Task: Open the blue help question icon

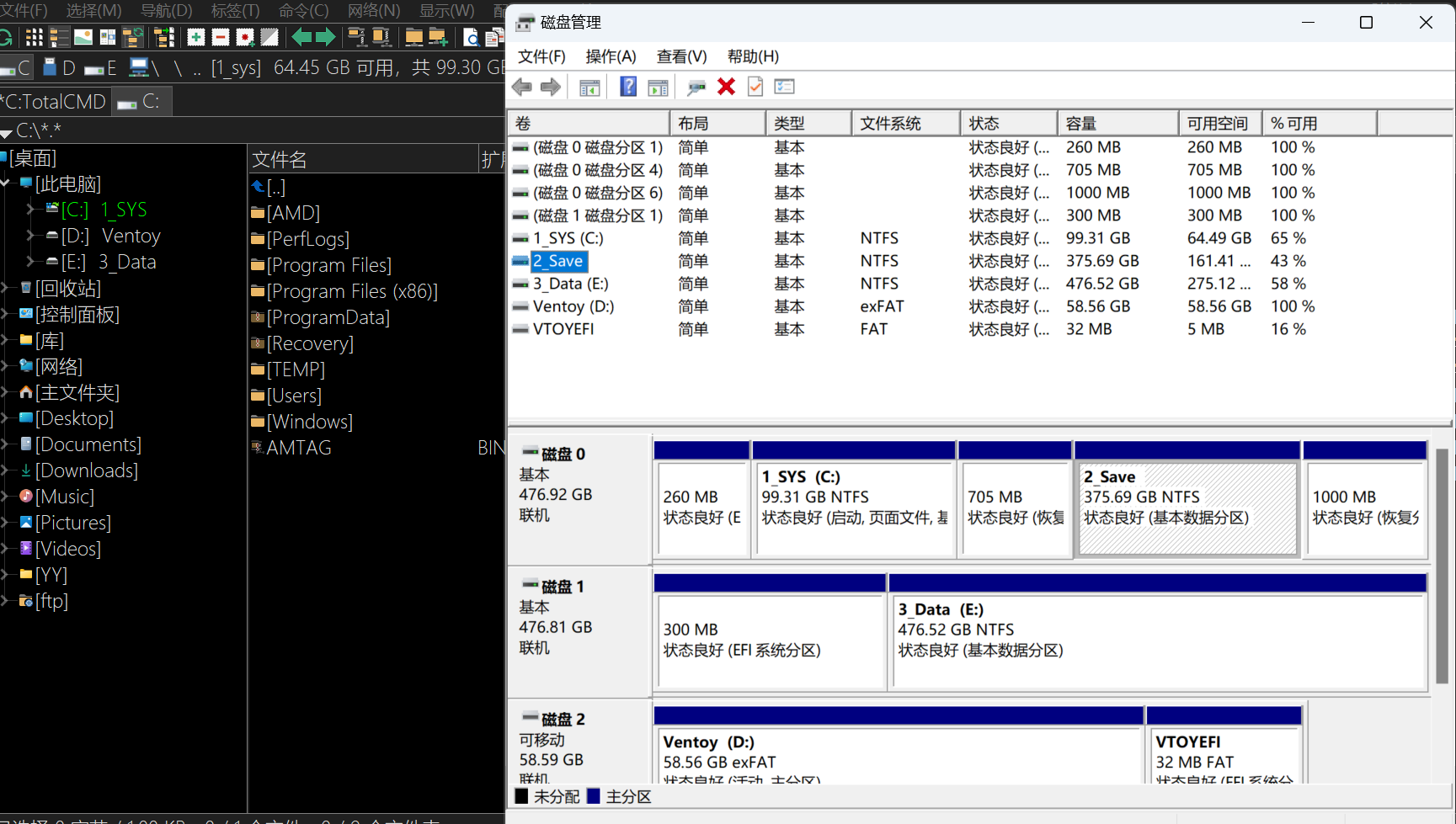Action: point(628,87)
